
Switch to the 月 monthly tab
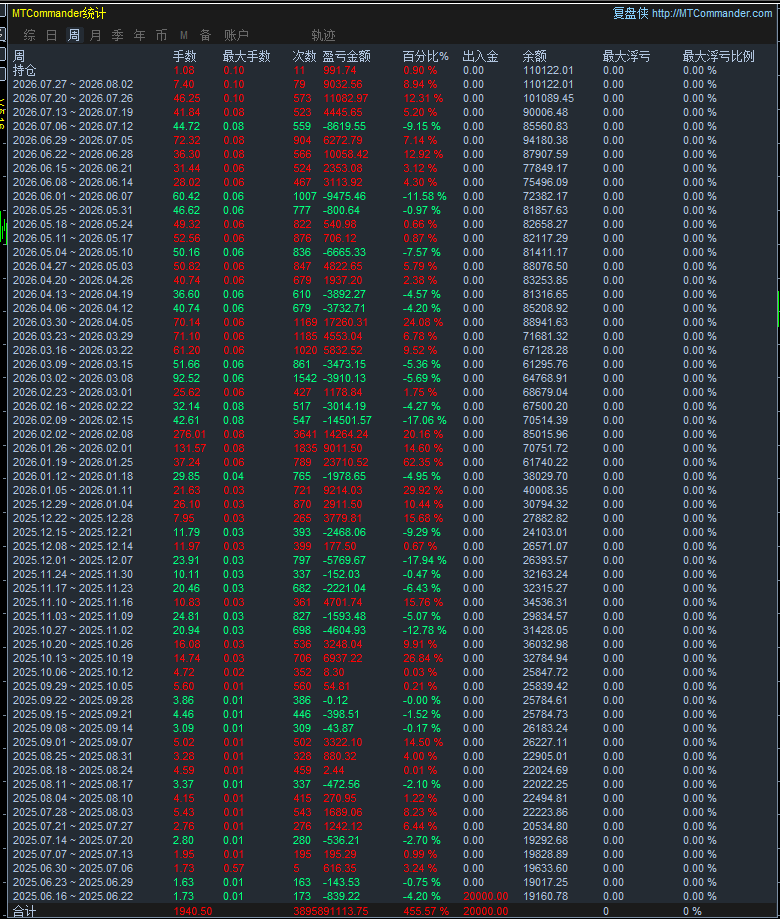[96, 35]
